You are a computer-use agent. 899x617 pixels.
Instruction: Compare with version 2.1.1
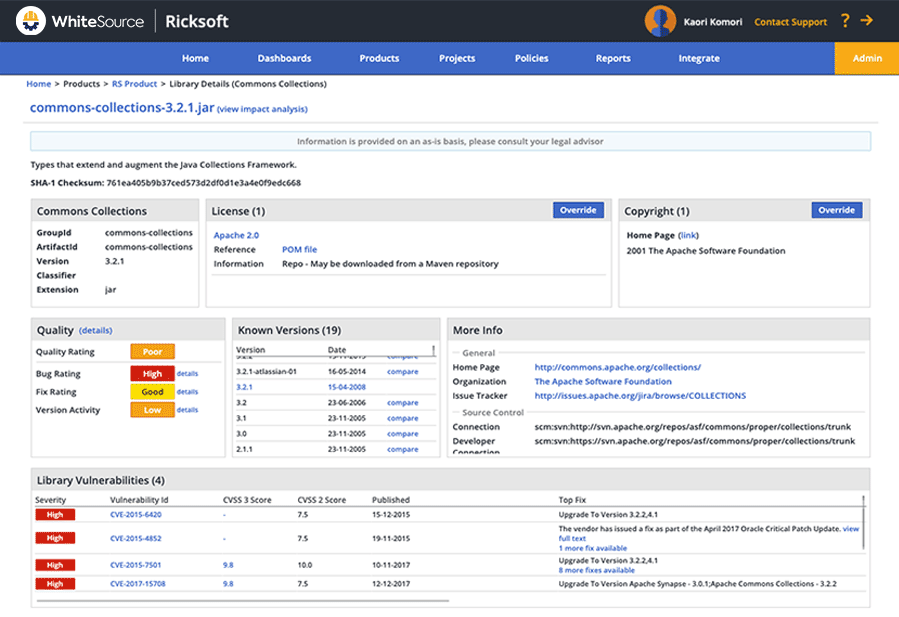(402, 449)
